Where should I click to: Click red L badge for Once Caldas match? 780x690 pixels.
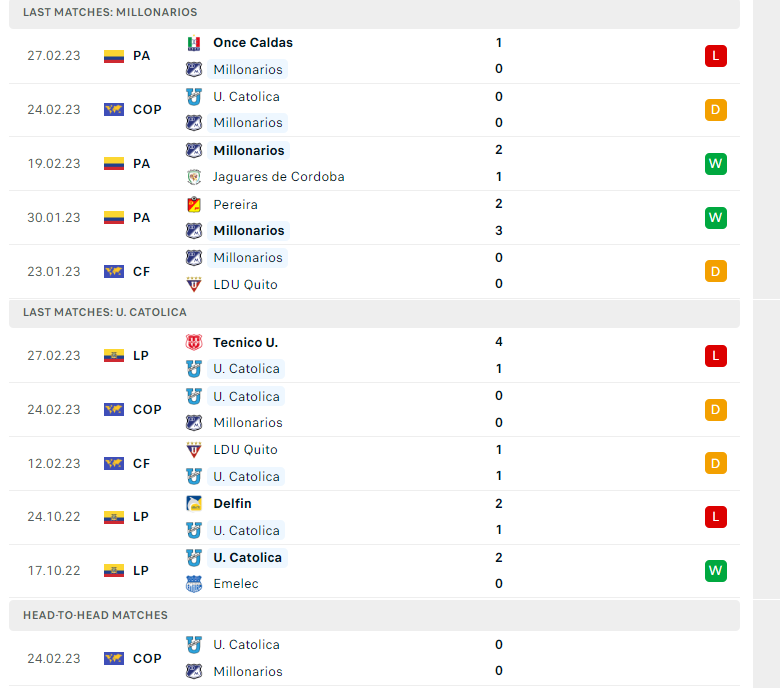(x=715, y=56)
